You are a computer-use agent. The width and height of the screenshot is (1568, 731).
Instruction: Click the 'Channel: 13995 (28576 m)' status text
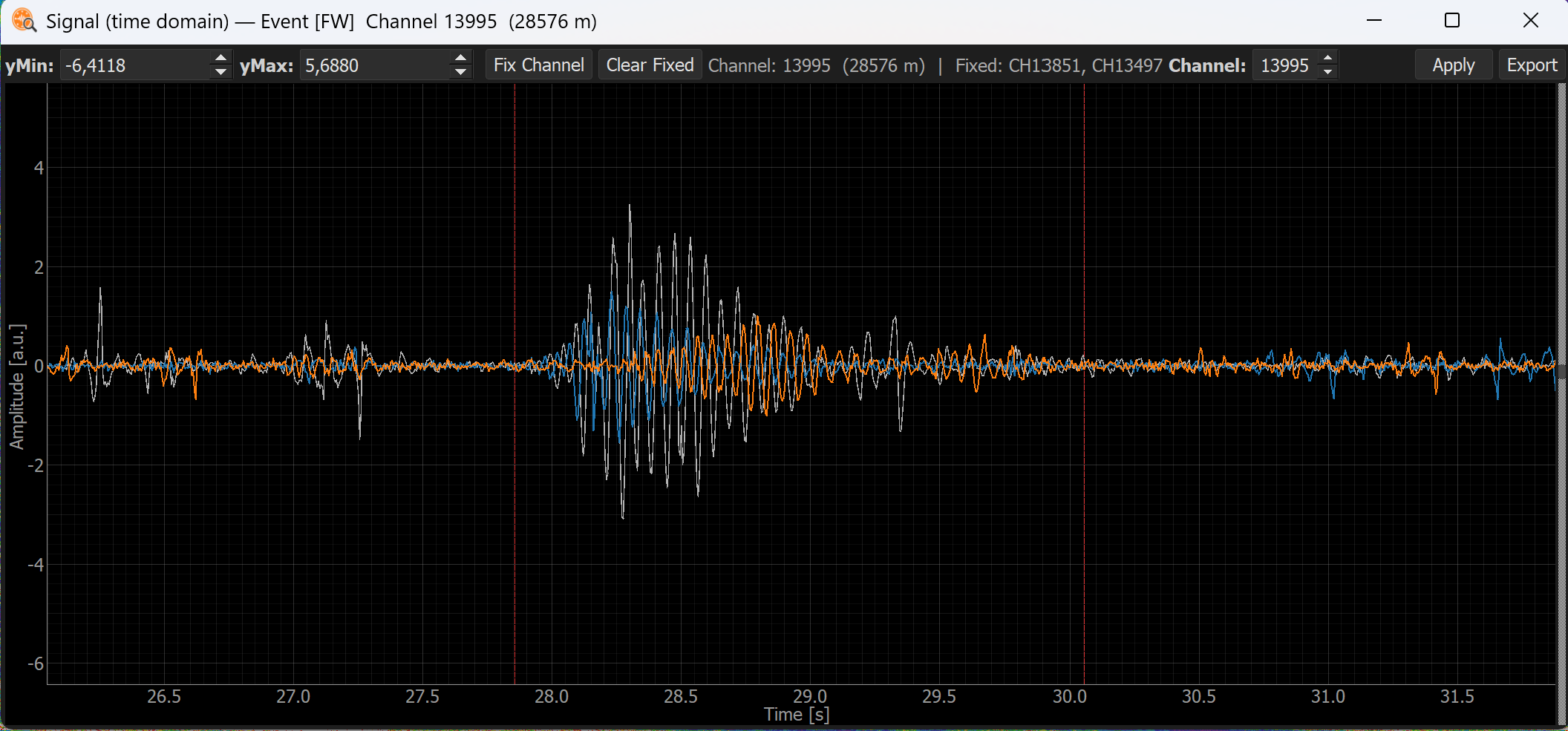817,65
